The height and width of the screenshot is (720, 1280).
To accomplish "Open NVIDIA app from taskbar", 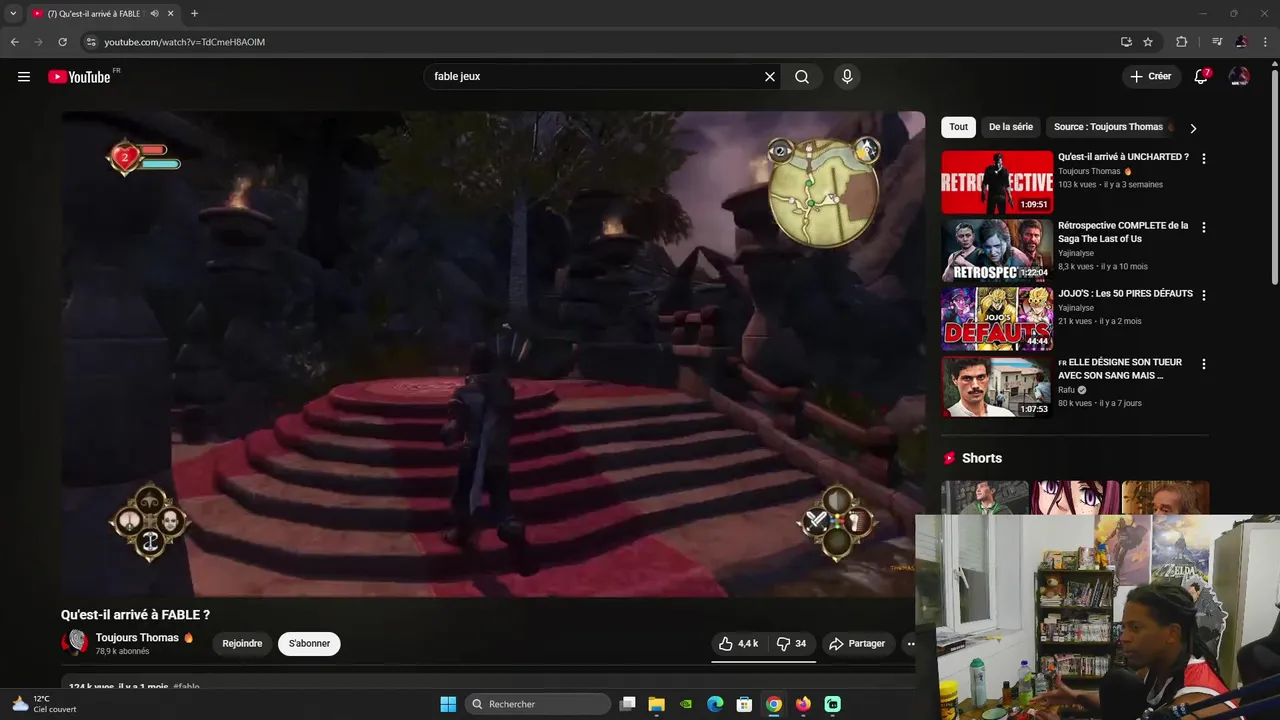I will pyautogui.click(x=686, y=704).
